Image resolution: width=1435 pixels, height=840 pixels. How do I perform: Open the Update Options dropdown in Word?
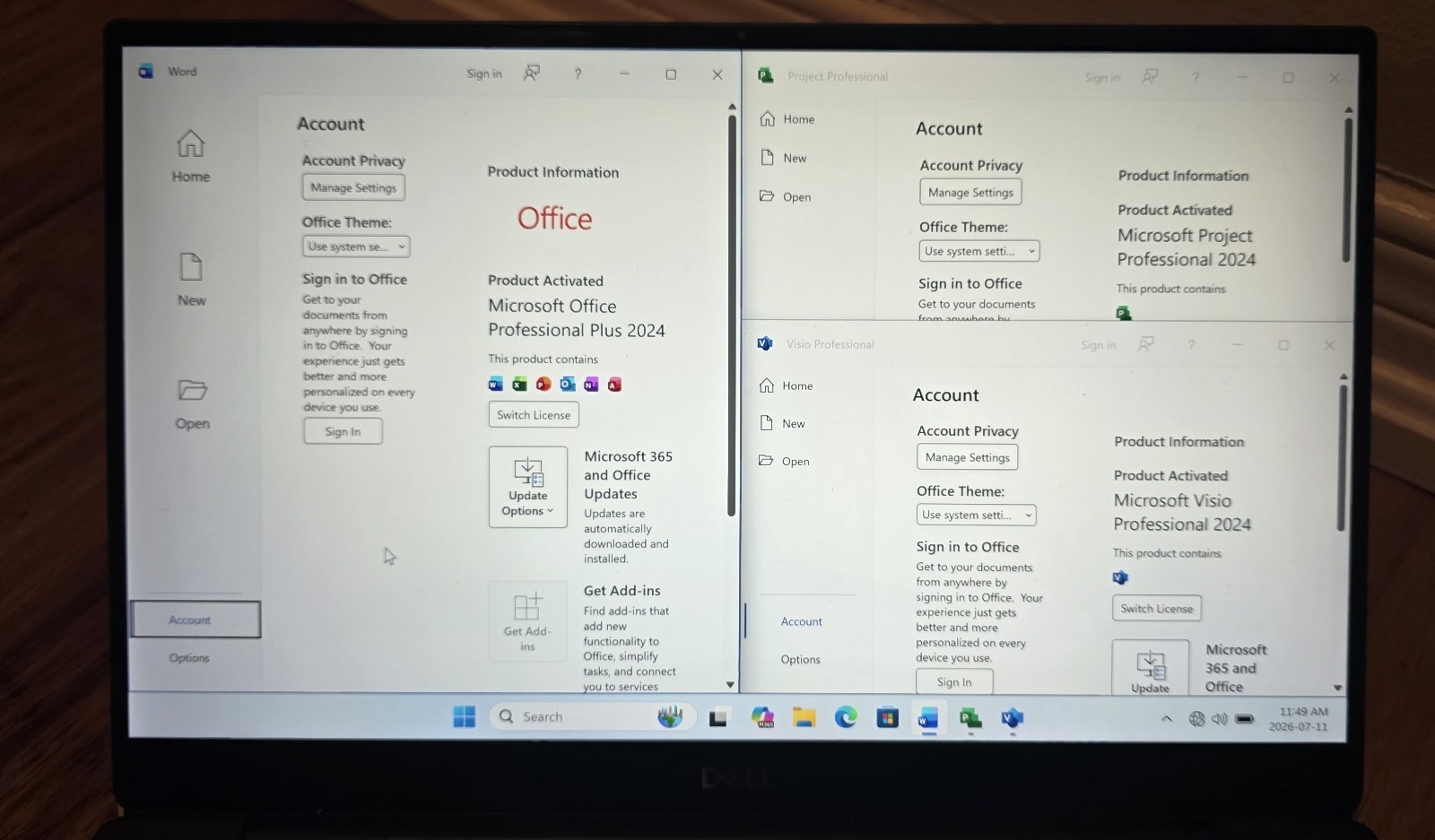(528, 487)
